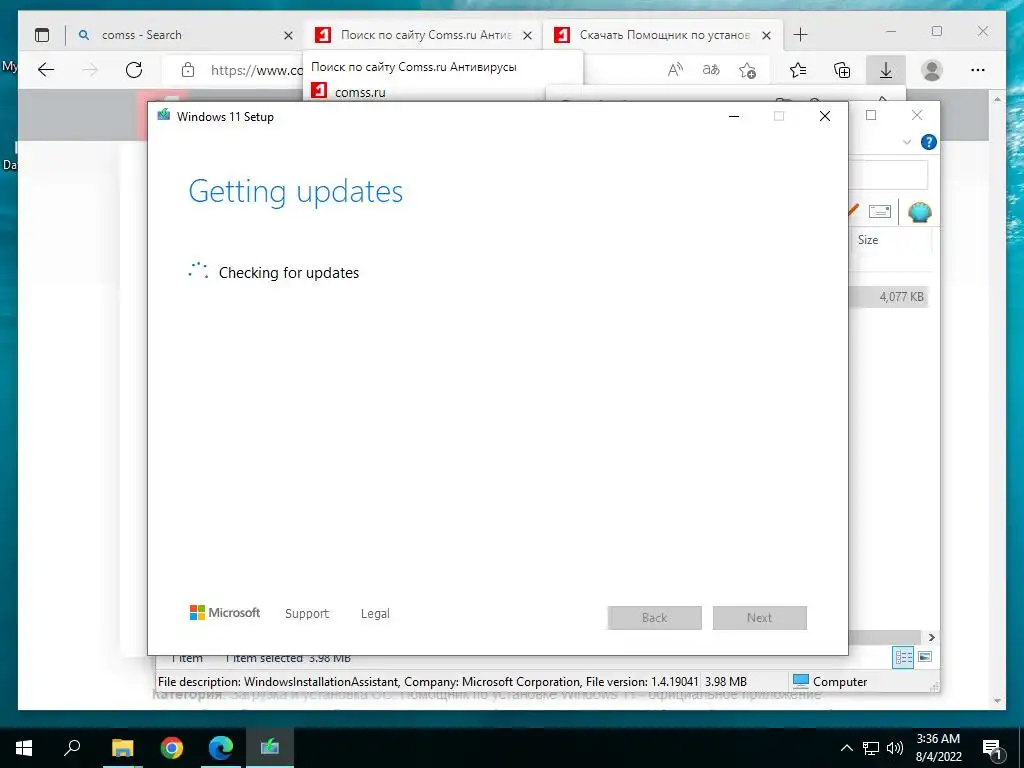
Task: Open the Edge Downloads panel
Action: coord(886,70)
